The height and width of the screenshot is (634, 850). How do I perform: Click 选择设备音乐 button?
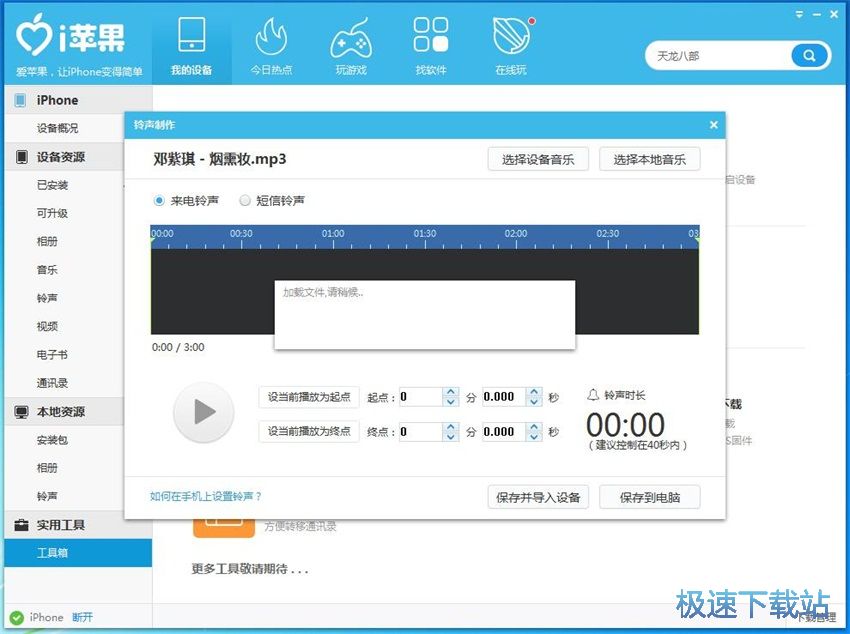538,159
